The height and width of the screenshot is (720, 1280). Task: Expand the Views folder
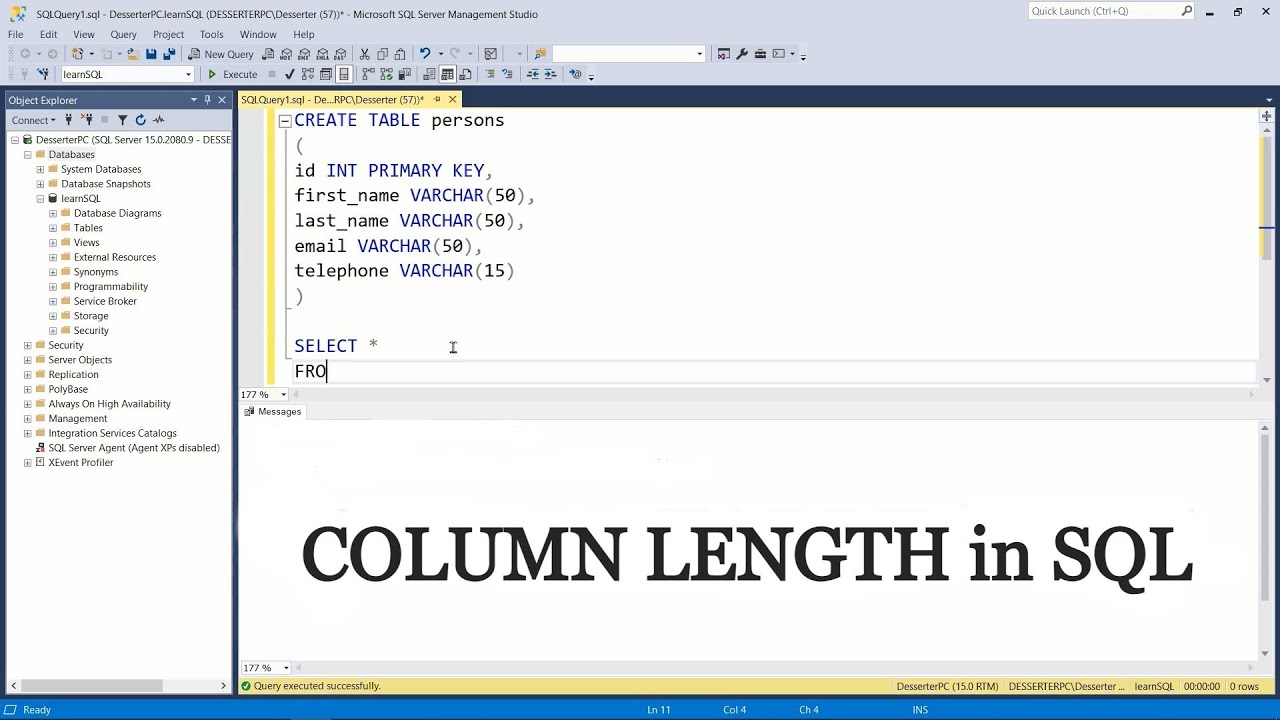(x=53, y=242)
